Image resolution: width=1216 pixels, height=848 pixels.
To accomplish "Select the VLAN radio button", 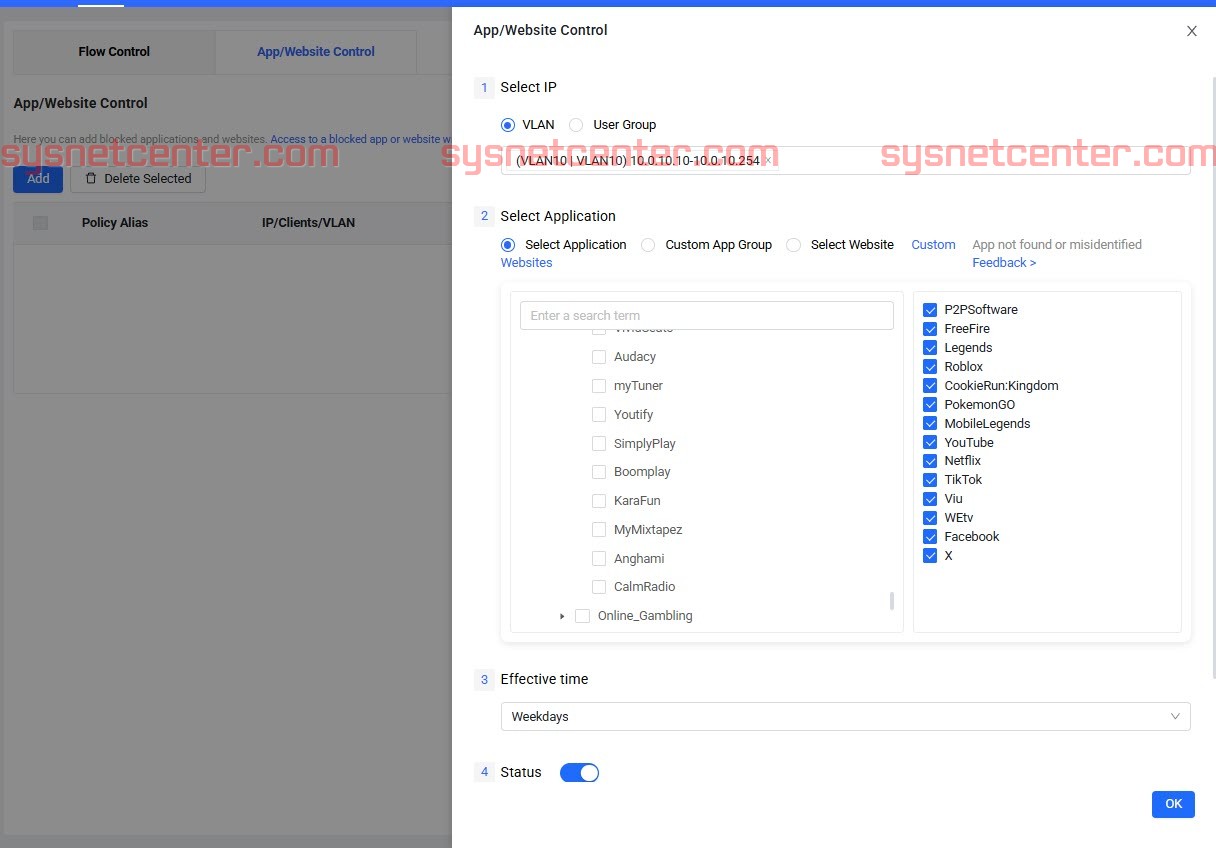I will pos(509,125).
